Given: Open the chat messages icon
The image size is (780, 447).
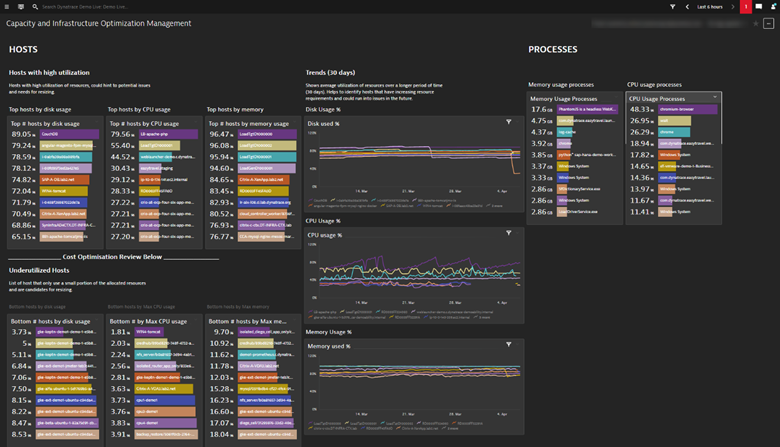Looking at the screenshot, I should [759, 6].
